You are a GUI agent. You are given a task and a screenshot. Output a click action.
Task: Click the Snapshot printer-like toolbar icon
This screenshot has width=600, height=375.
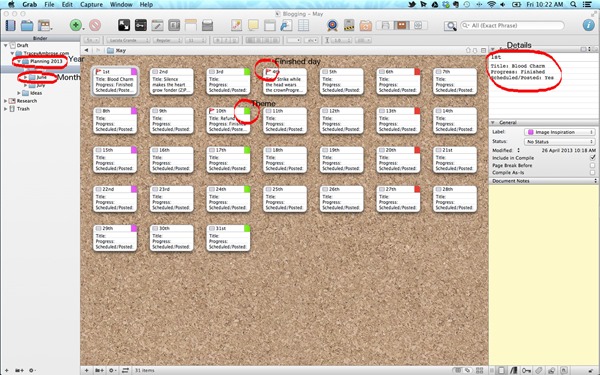point(207,25)
